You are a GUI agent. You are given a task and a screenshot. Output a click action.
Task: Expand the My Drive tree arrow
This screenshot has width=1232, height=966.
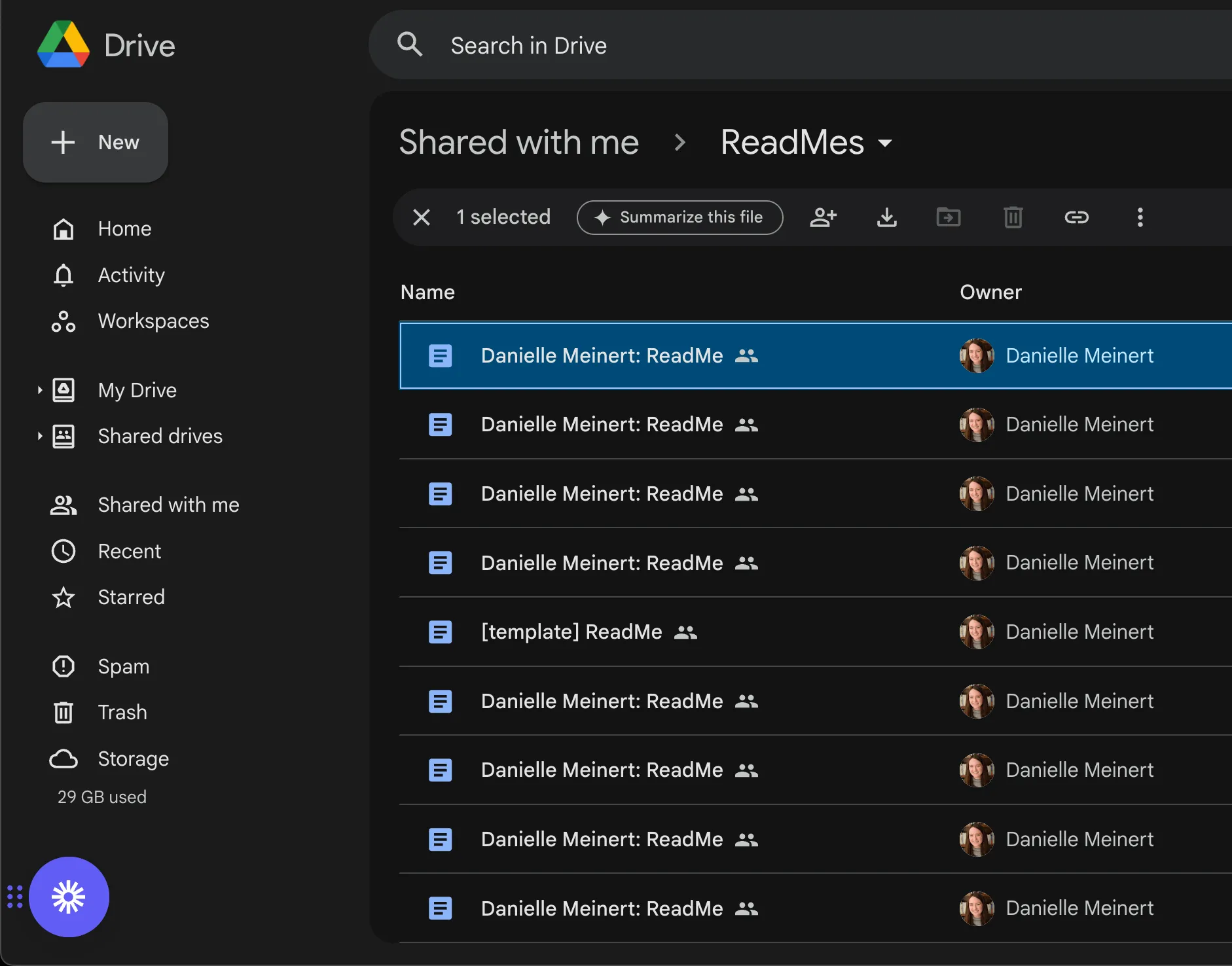[x=40, y=390]
